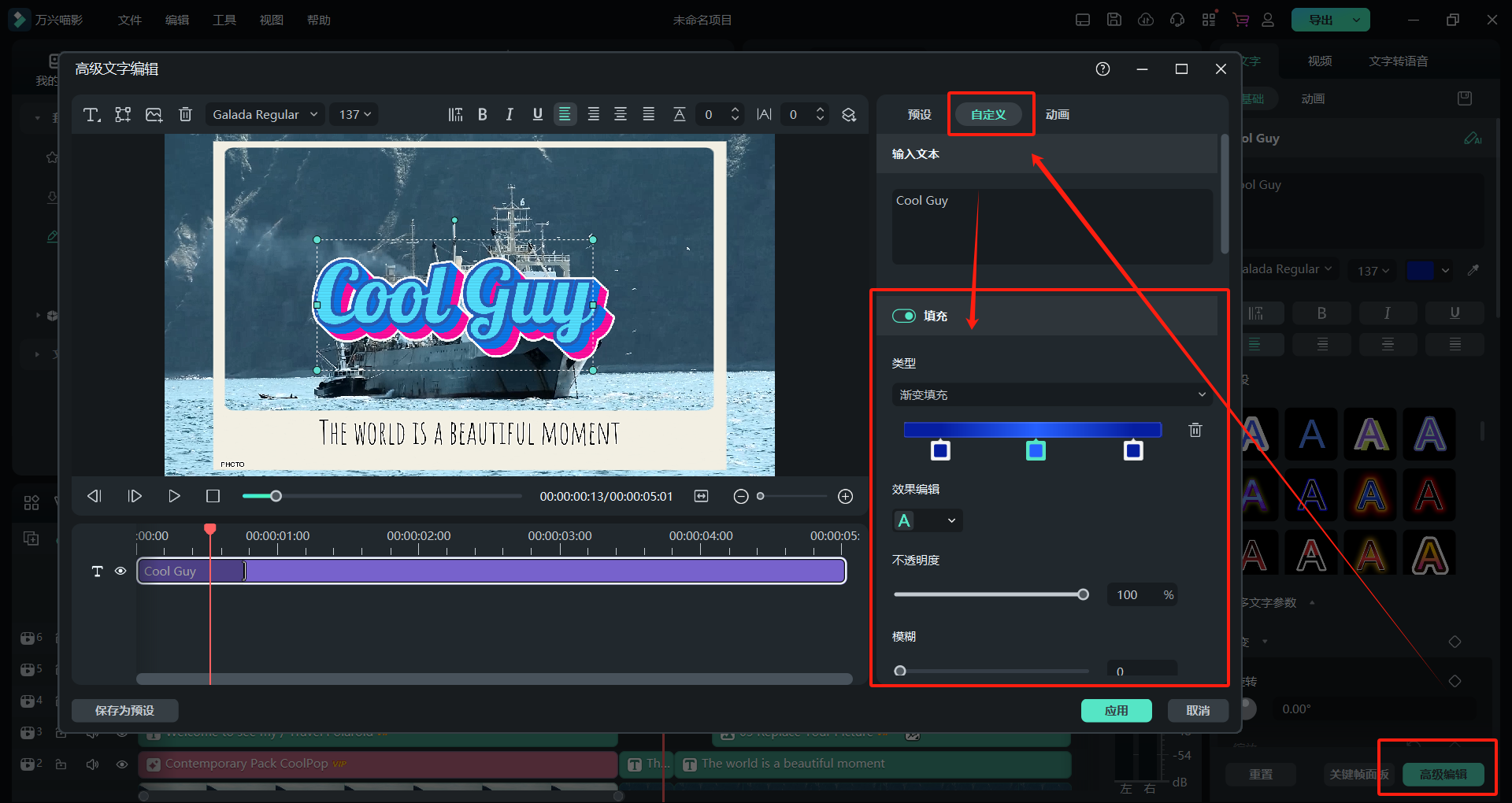Apply bold formatting to text
This screenshot has height=803, width=1512.
click(x=483, y=115)
